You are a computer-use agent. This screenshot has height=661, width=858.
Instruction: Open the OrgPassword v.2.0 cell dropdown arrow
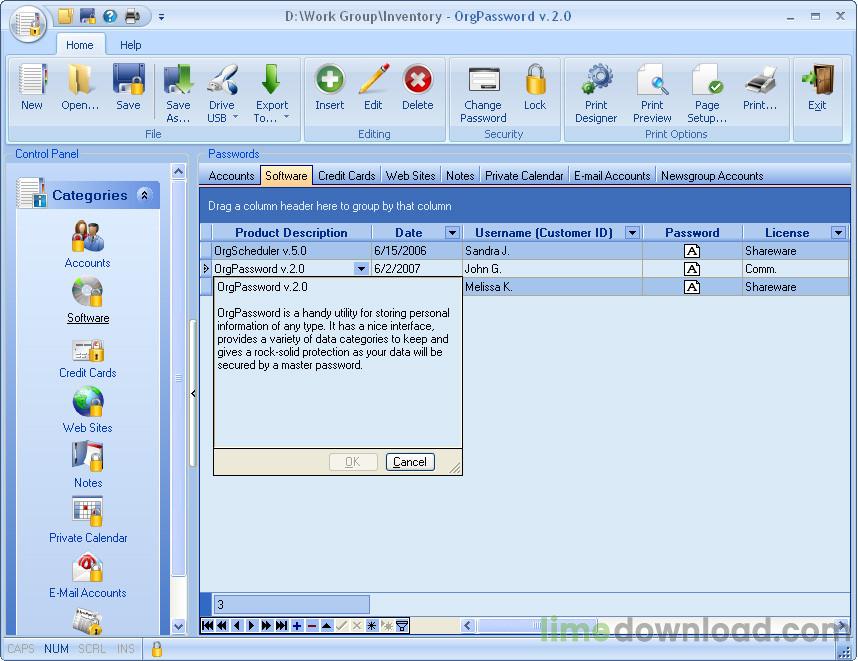(x=361, y=269)
